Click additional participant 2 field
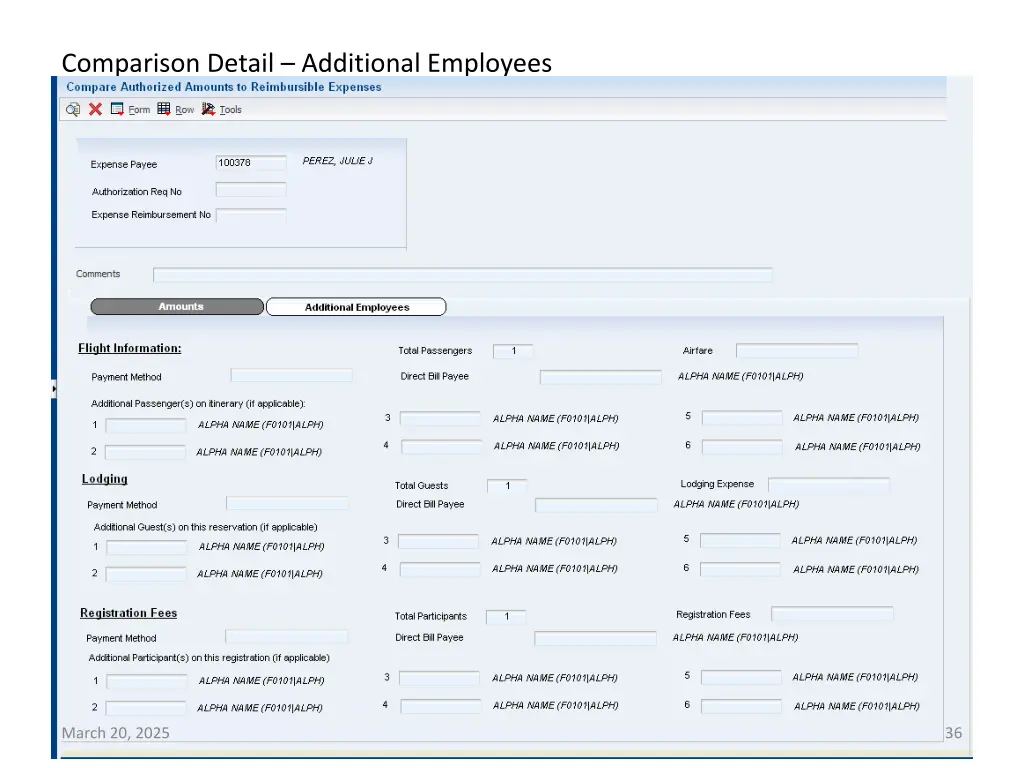This screenshot has width=1024, height=768. click(146, 708)
